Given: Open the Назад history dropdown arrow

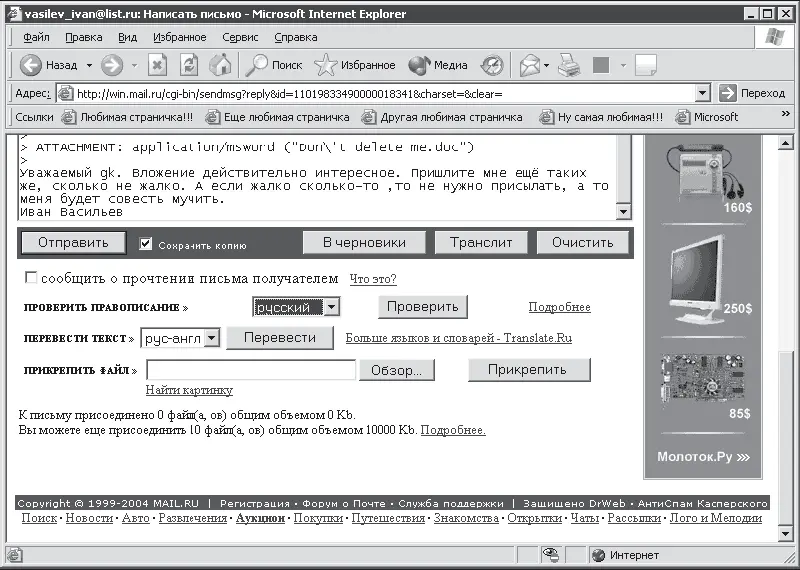Looking at the screenshot, I should coord(89,65).
